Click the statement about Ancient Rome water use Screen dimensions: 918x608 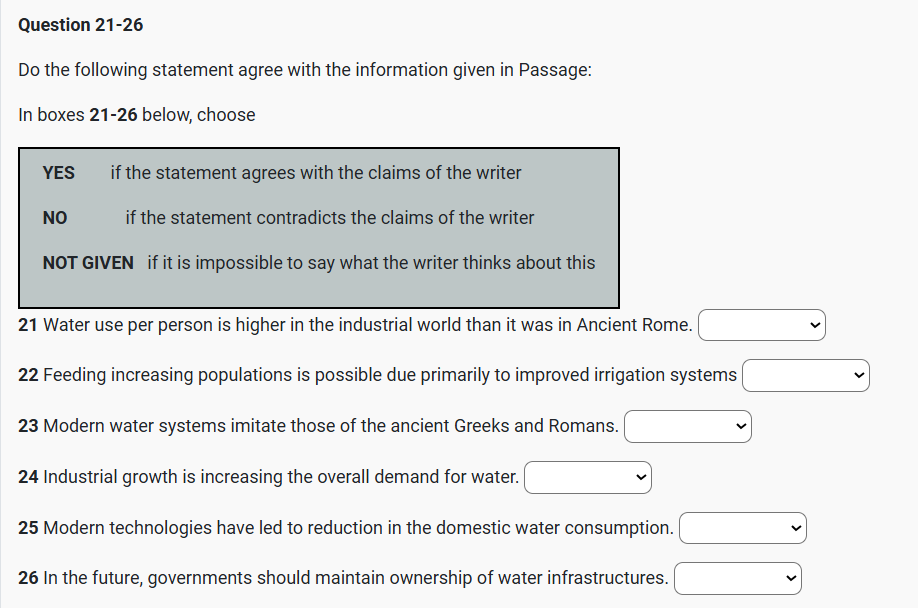[355, 325]
